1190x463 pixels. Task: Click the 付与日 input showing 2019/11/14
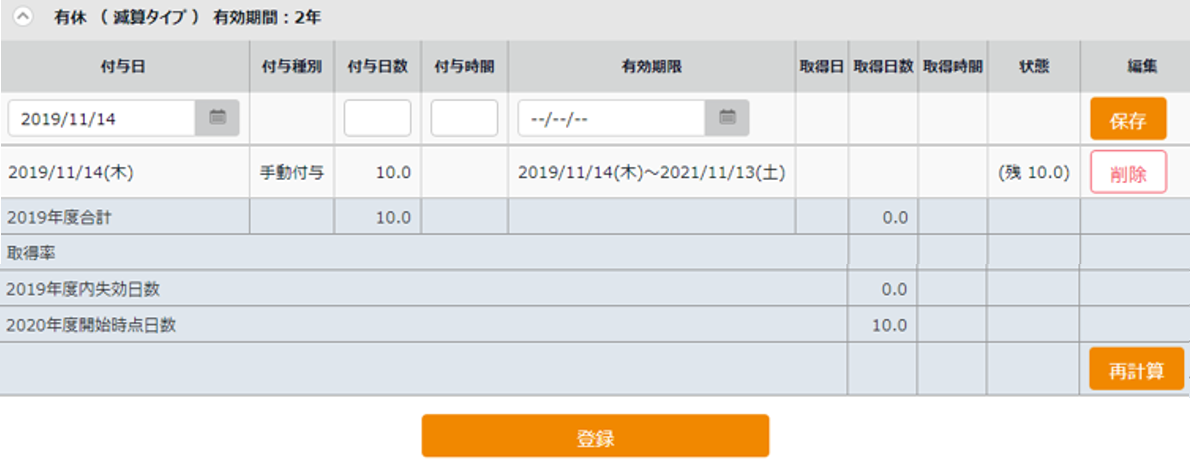click(102, 118)
